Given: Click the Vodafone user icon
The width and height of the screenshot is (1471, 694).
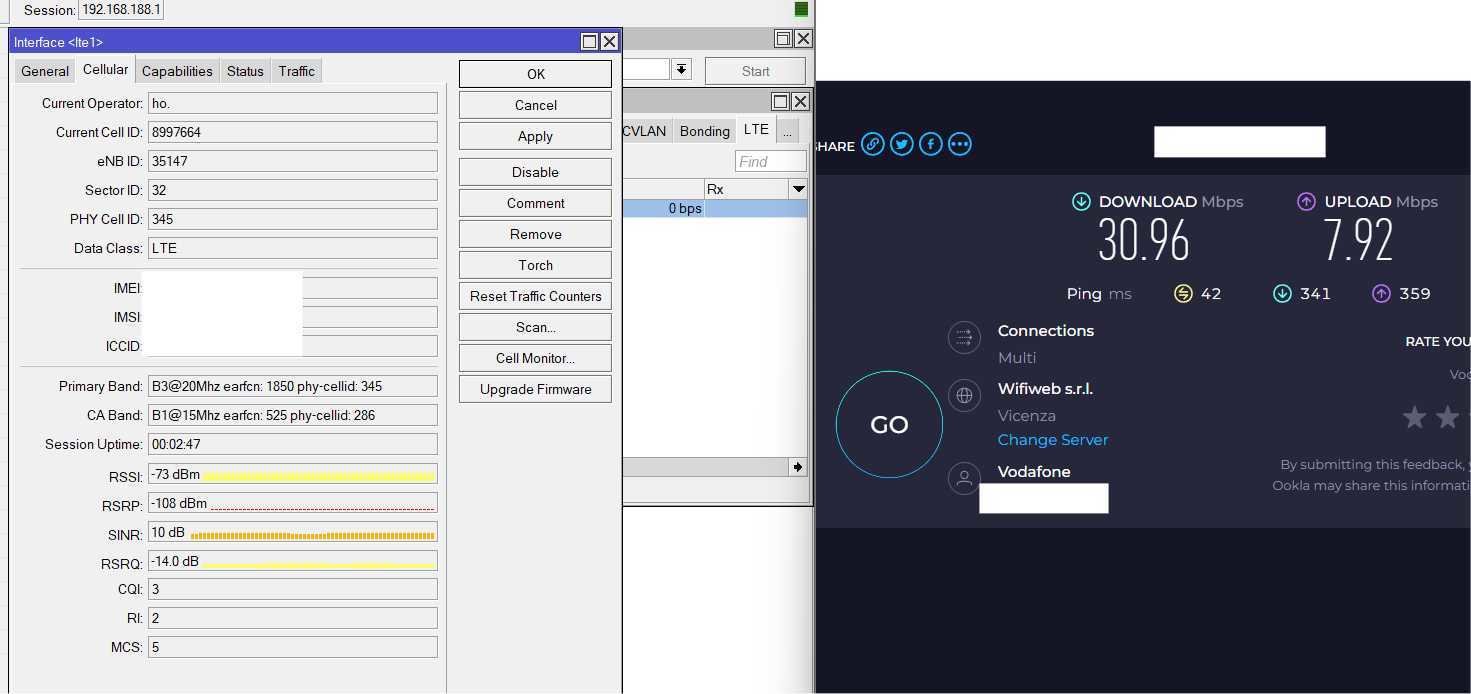Looking at the screenshot, I should click(964, 478).
